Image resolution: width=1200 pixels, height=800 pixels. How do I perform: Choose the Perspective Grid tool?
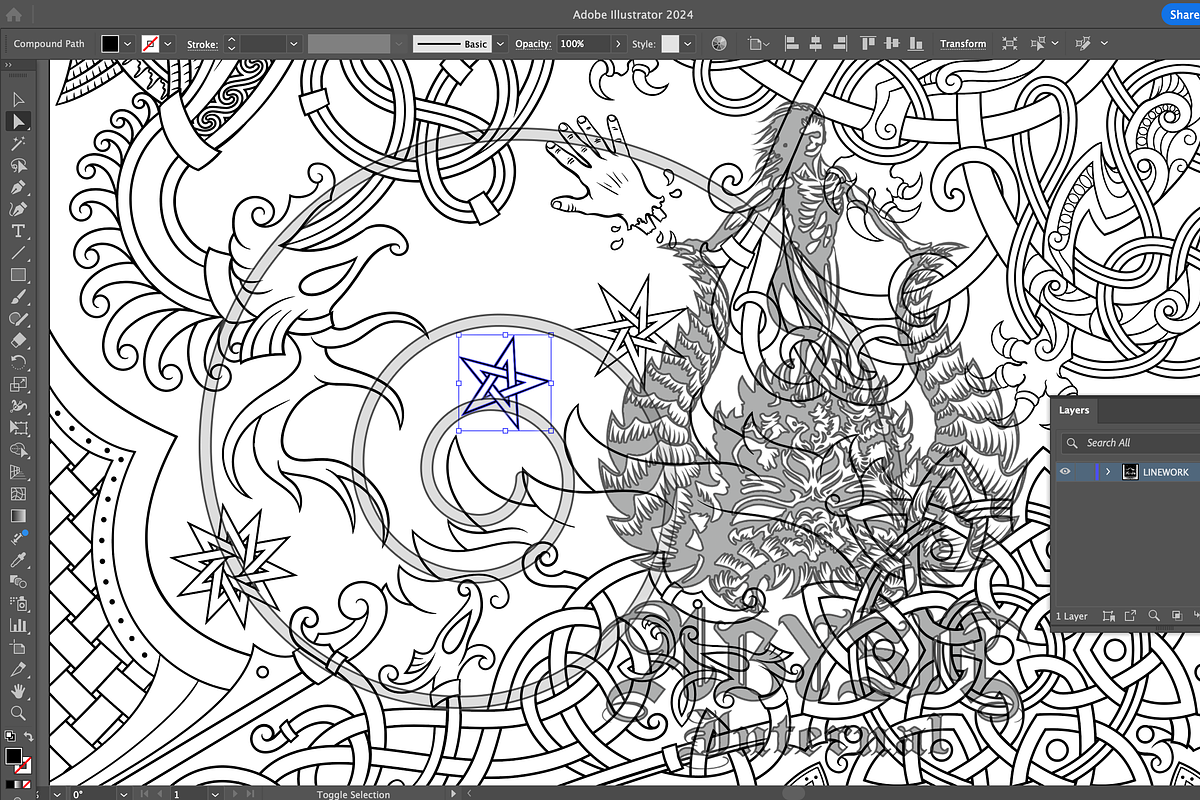pos(18,472)
